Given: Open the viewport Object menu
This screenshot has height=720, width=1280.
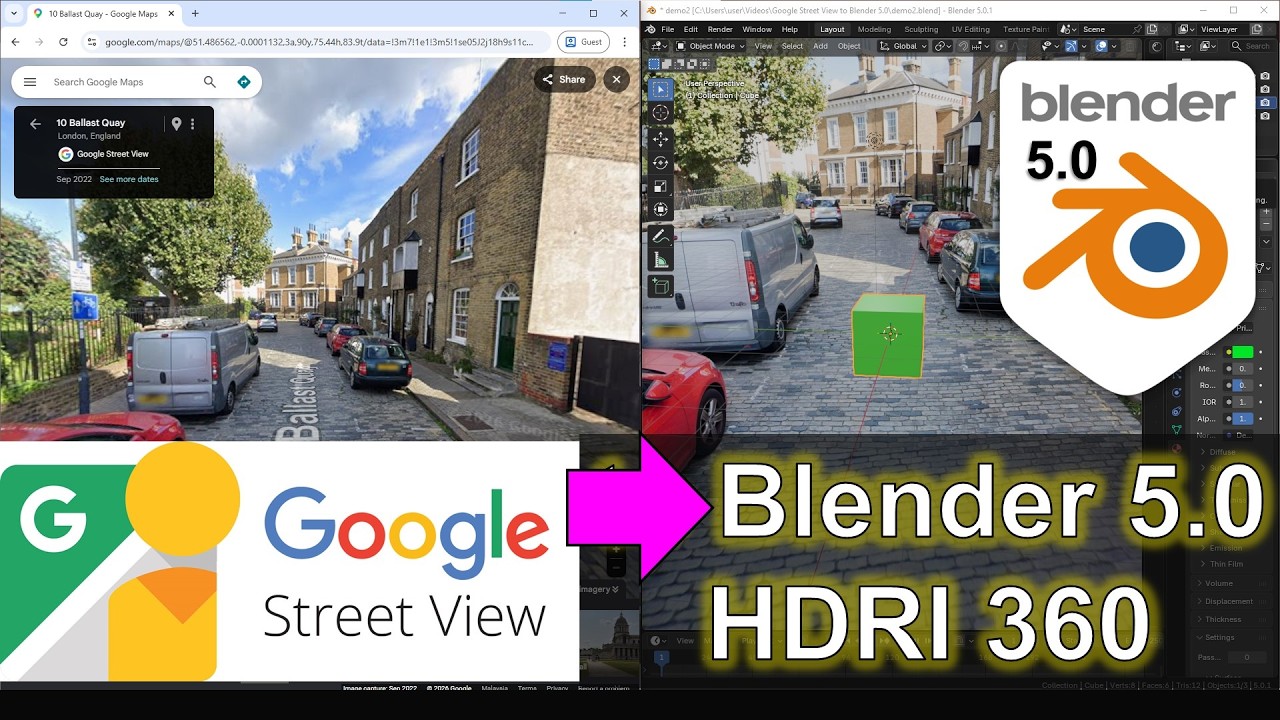Looking at the screenshot, I should pyautogui.click(x=849, y=46).
